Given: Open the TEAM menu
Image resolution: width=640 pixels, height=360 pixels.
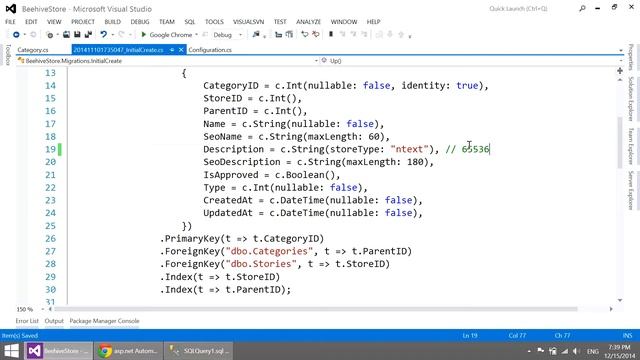Looking at the screenshot, I should [167, 22].
